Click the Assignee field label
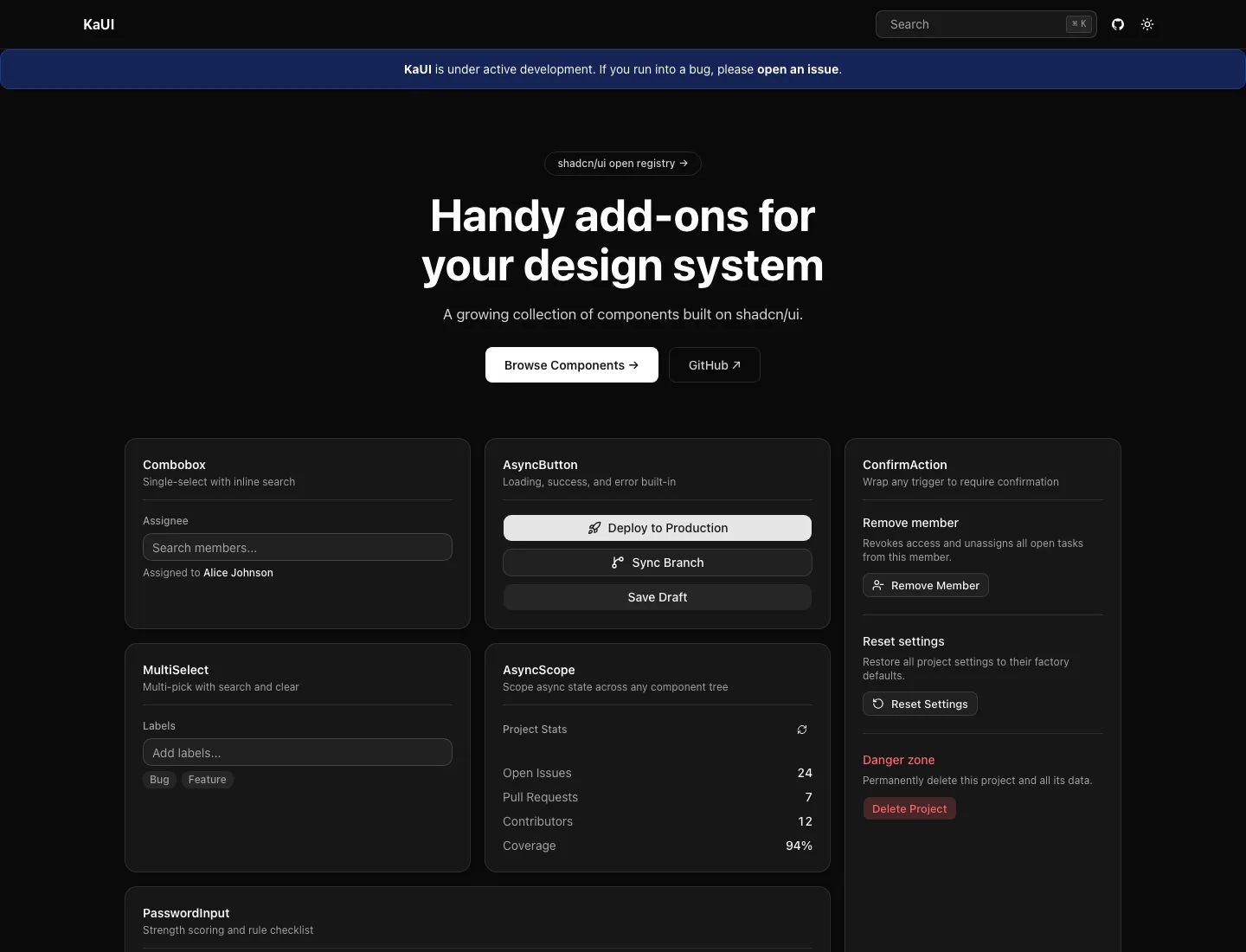 (165, 521)
